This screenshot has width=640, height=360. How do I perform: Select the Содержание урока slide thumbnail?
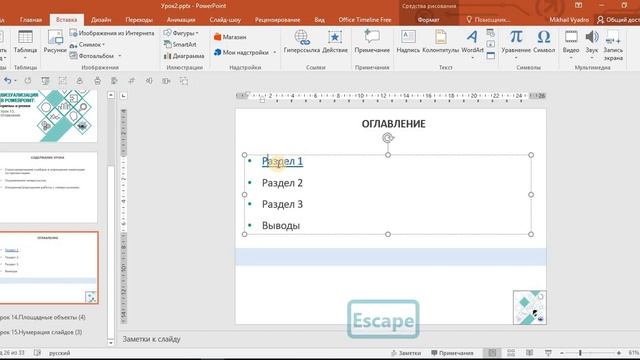(x=49, y=187)
